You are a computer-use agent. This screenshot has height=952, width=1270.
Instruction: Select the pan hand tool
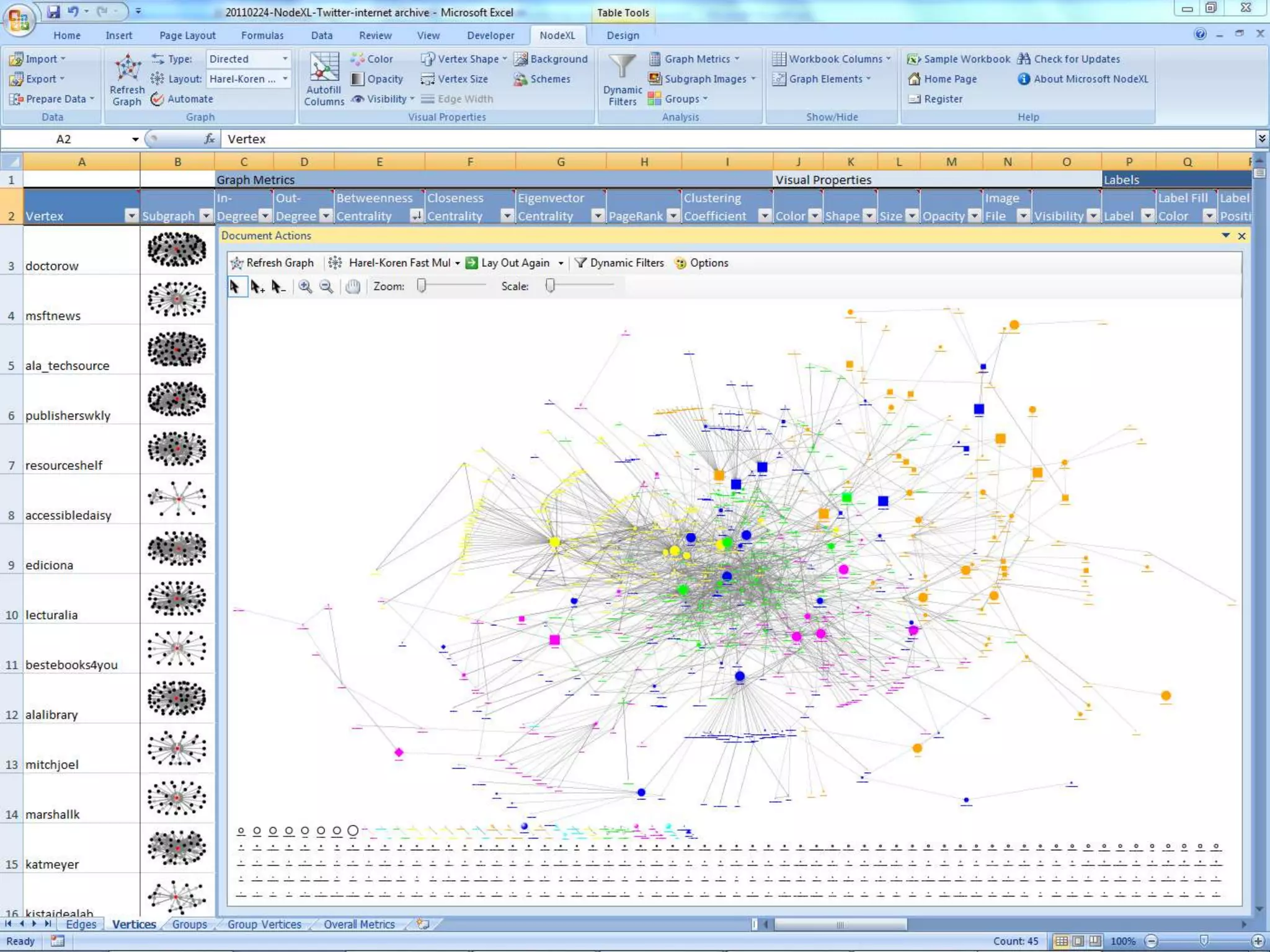click(x=353, y=286)
